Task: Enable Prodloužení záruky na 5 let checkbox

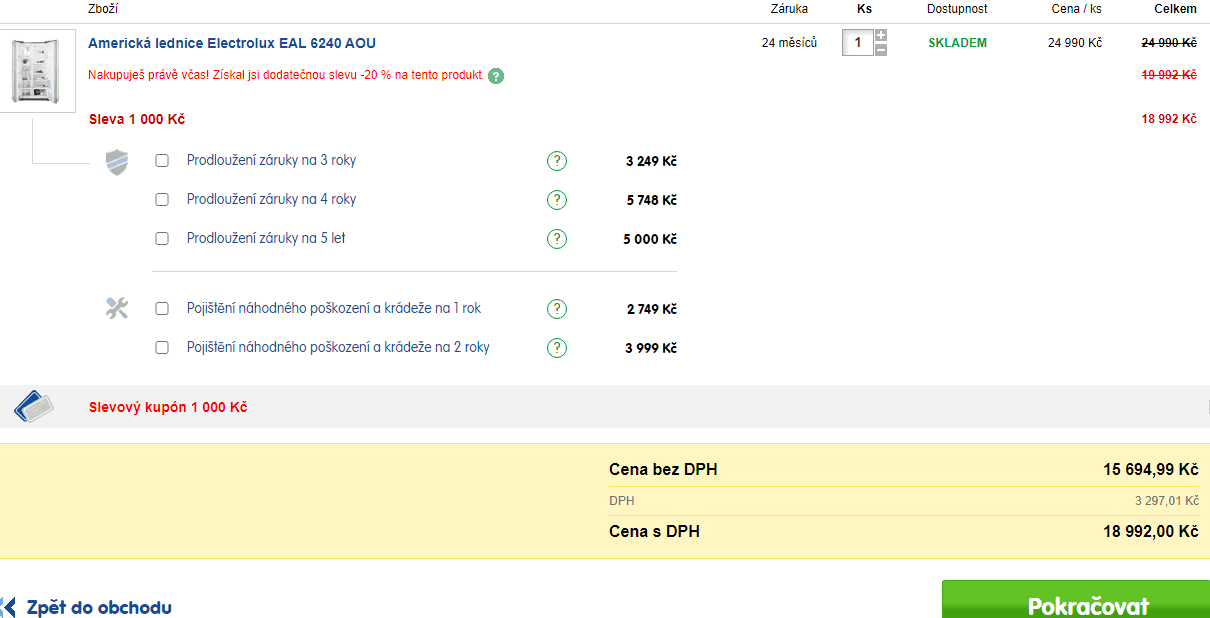Action: (162, 239)
